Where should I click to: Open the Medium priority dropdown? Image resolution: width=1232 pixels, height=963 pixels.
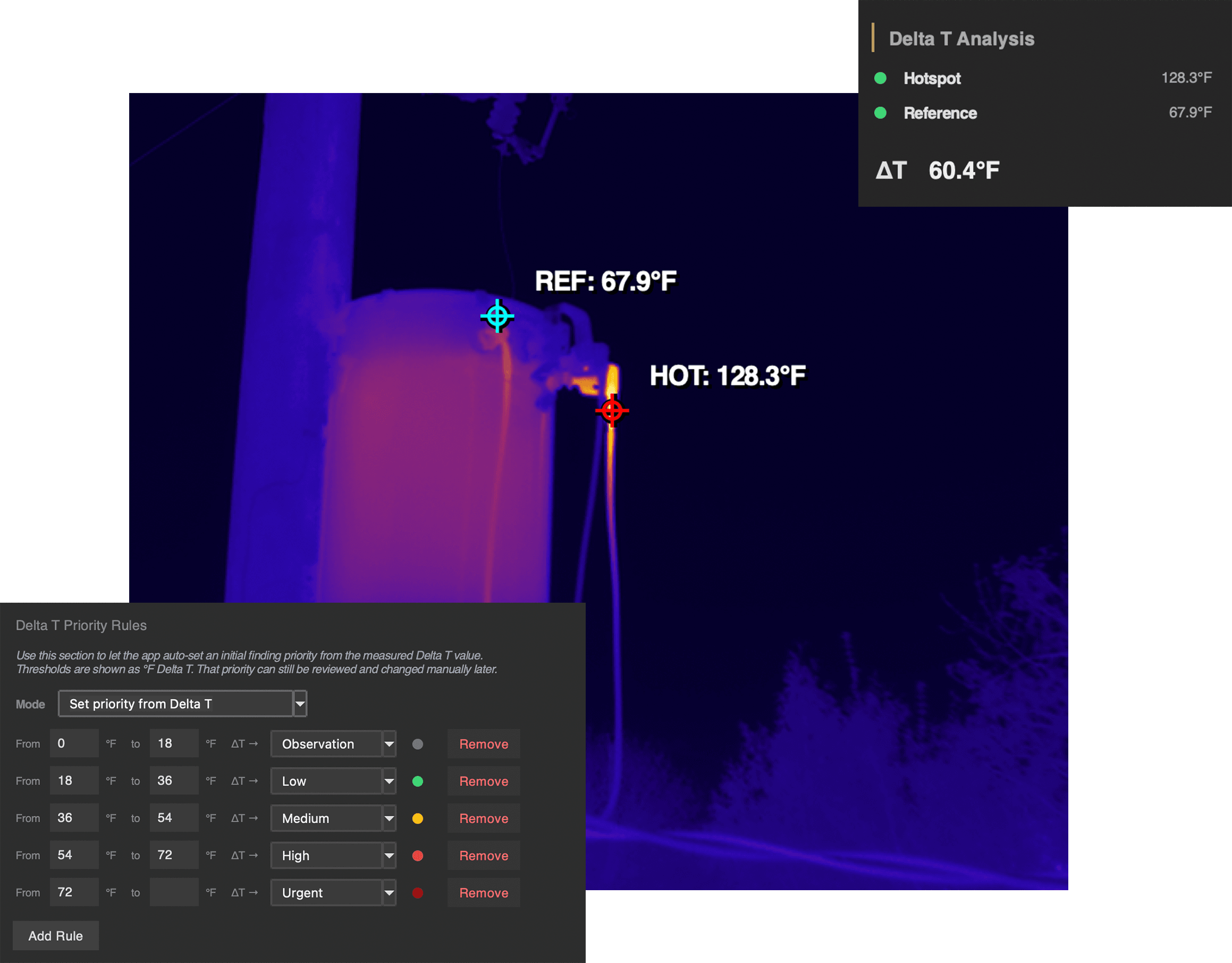tap(333, 818)
